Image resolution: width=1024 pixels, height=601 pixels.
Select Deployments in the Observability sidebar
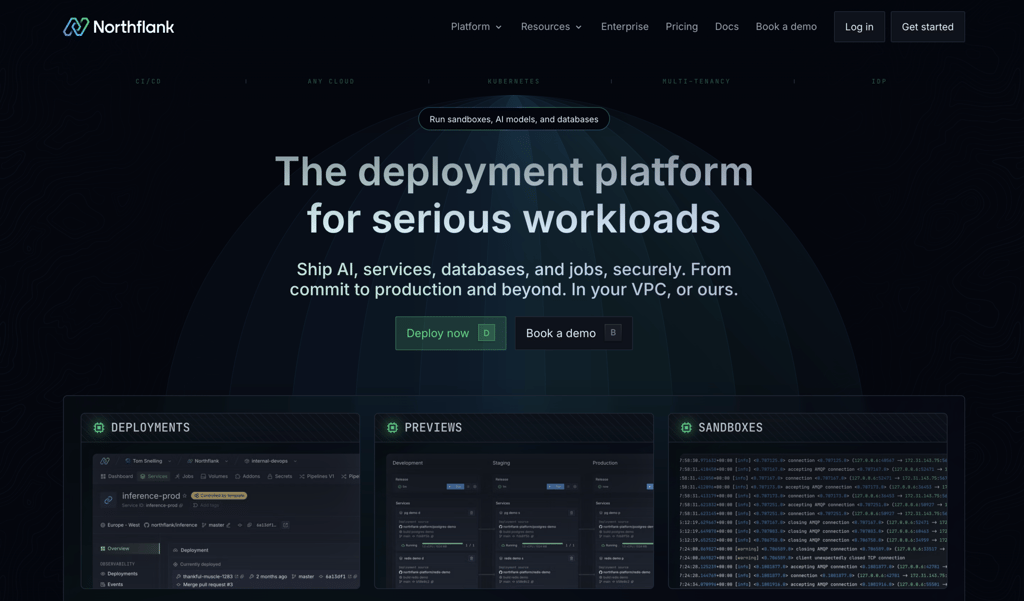(x=119, y=574)
